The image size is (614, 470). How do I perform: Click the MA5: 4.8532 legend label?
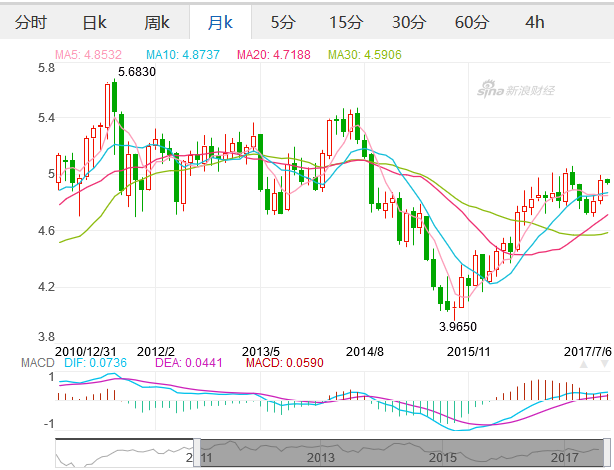click(x=88, y=54)
